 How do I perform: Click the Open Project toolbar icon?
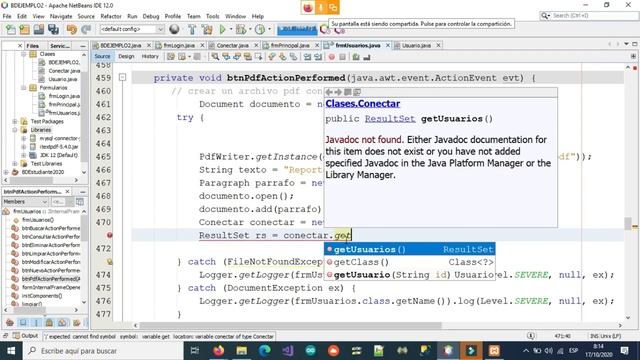pyautogui.click(x=39, y=29)
